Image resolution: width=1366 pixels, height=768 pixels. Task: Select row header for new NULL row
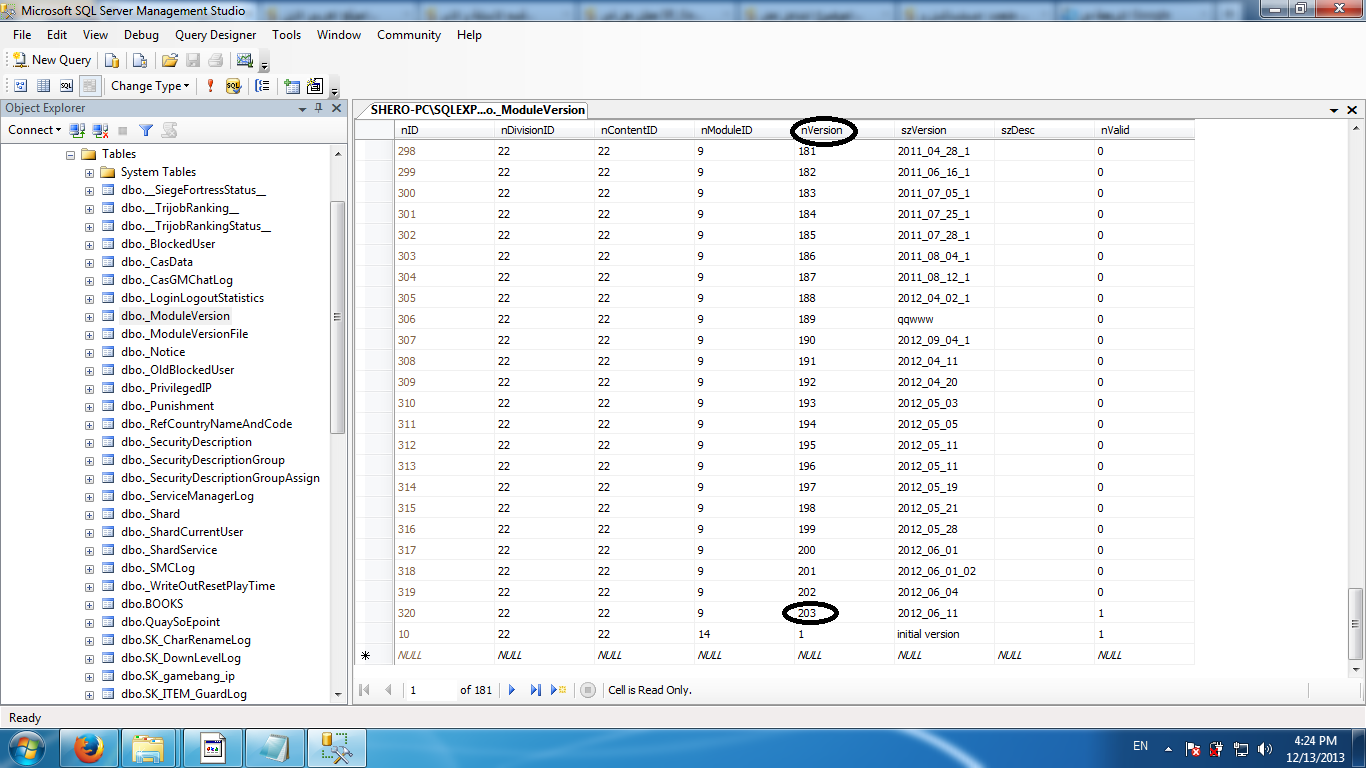[x=374, y=655]
